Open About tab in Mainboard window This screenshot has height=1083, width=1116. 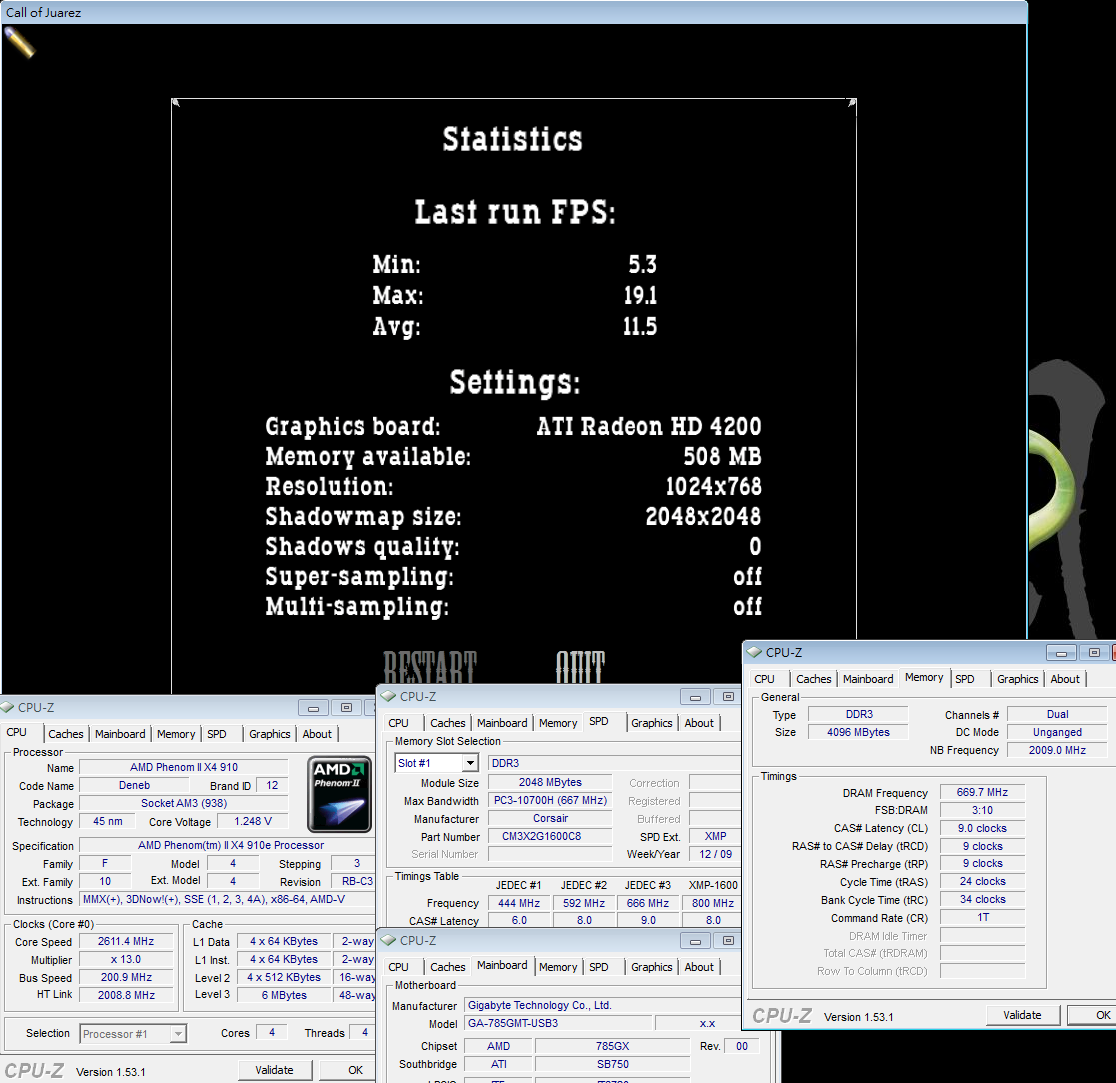pyautogui.click(x=699, y=967)
